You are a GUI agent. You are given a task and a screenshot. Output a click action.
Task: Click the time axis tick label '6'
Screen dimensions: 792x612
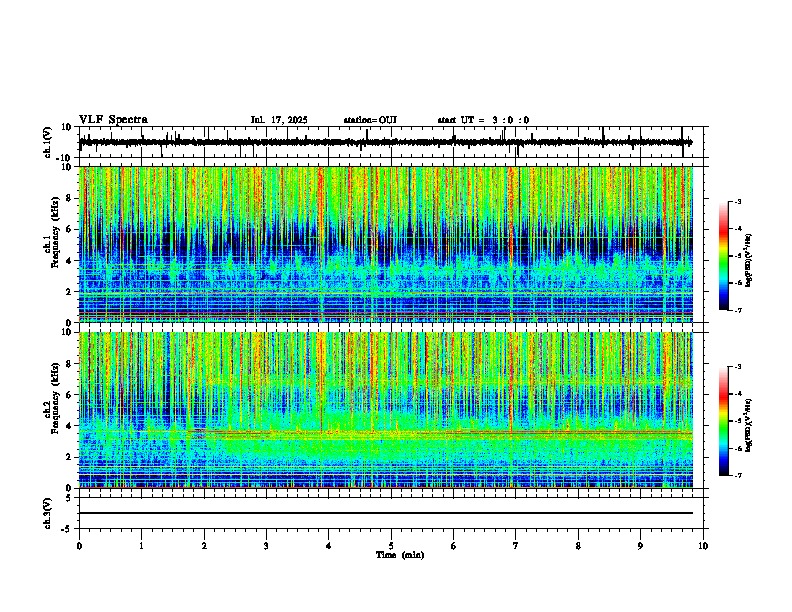pyautogui.click(x=454, y=546)
